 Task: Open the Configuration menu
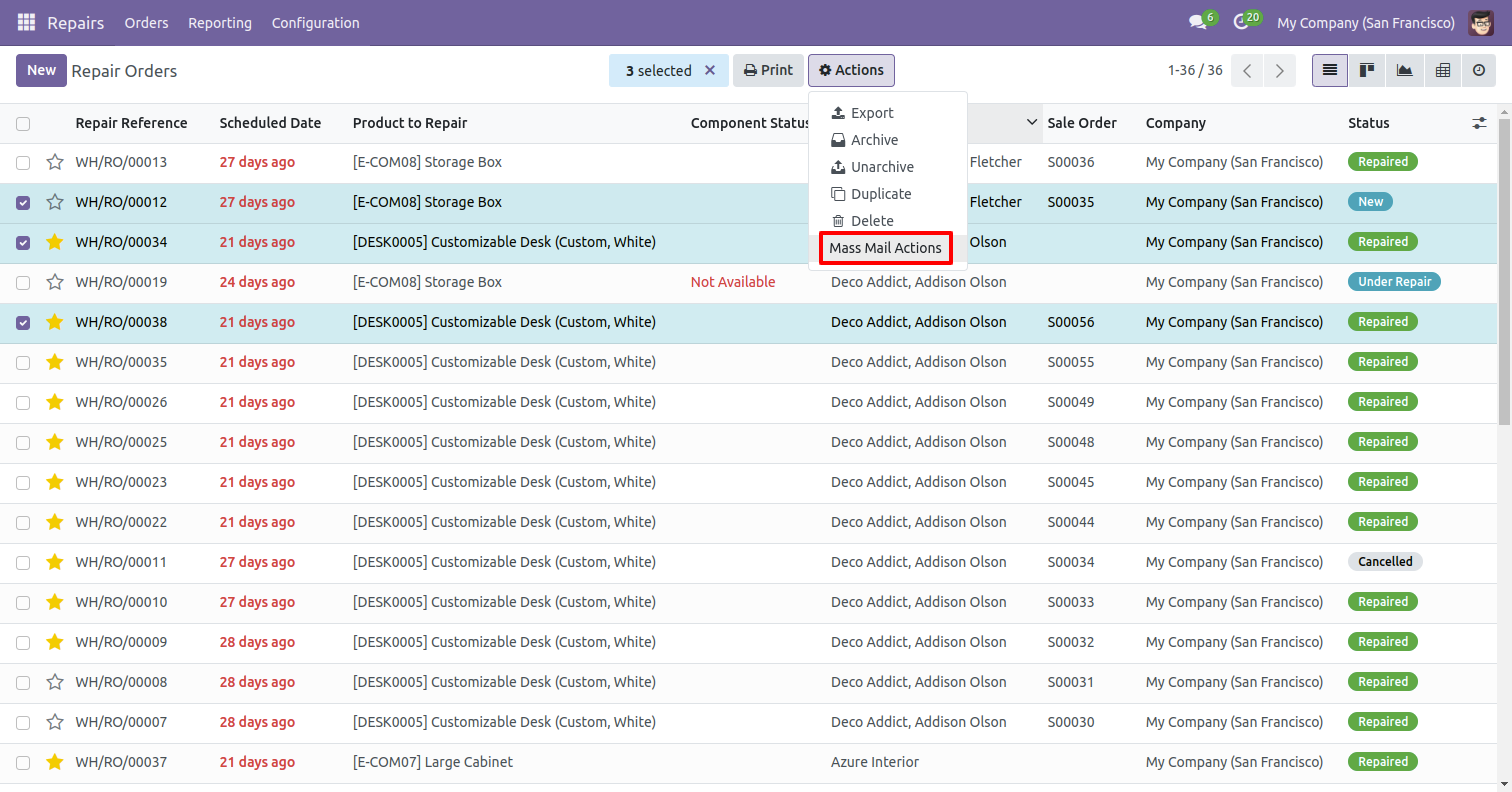(315, 22)
